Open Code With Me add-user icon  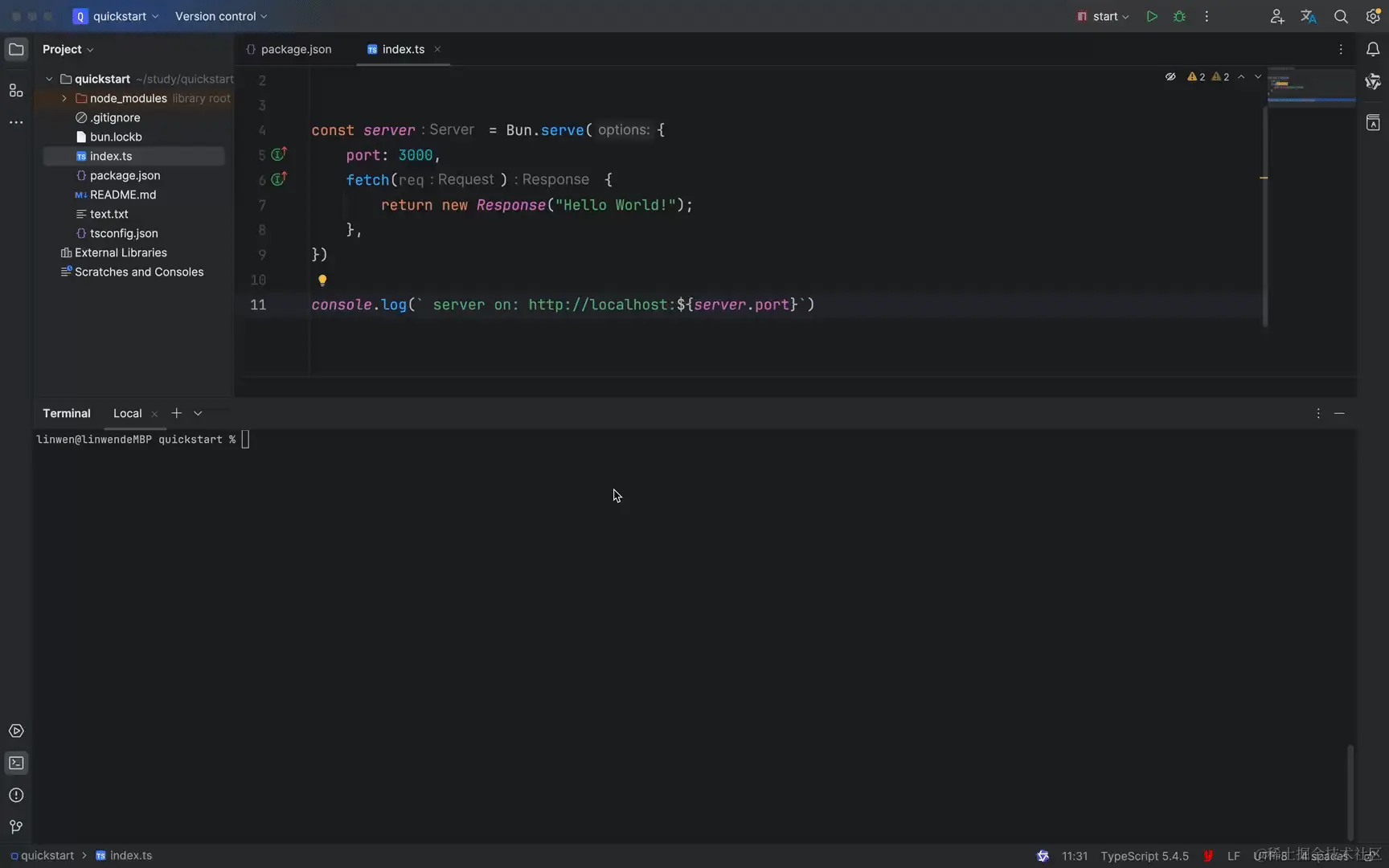[1276, 16]
